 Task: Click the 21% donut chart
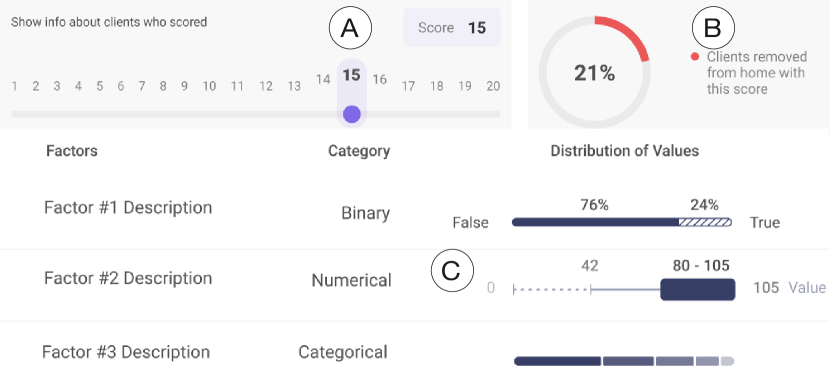594,73
